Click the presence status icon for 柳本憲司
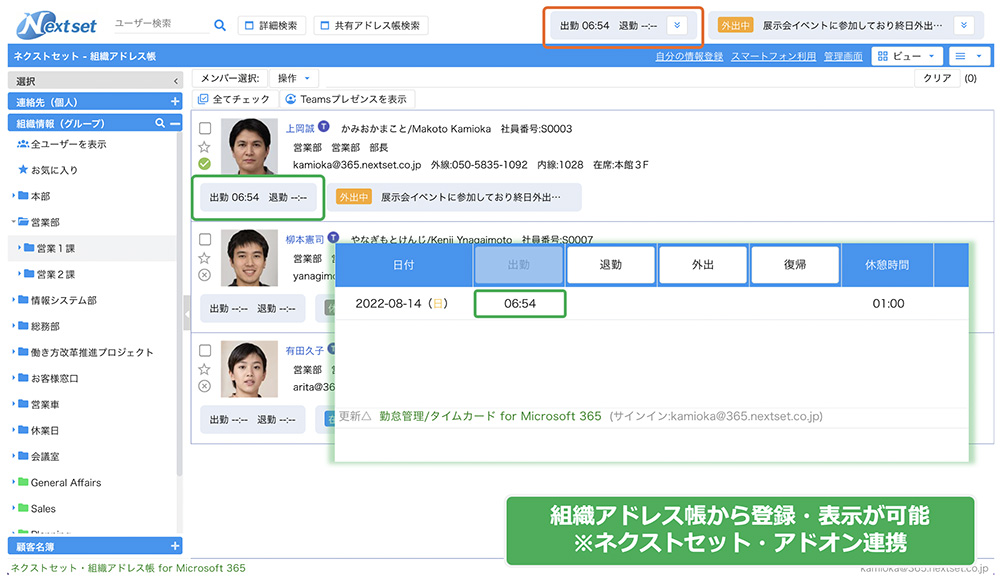1000x577 pixels. click(x=205, y=275)
